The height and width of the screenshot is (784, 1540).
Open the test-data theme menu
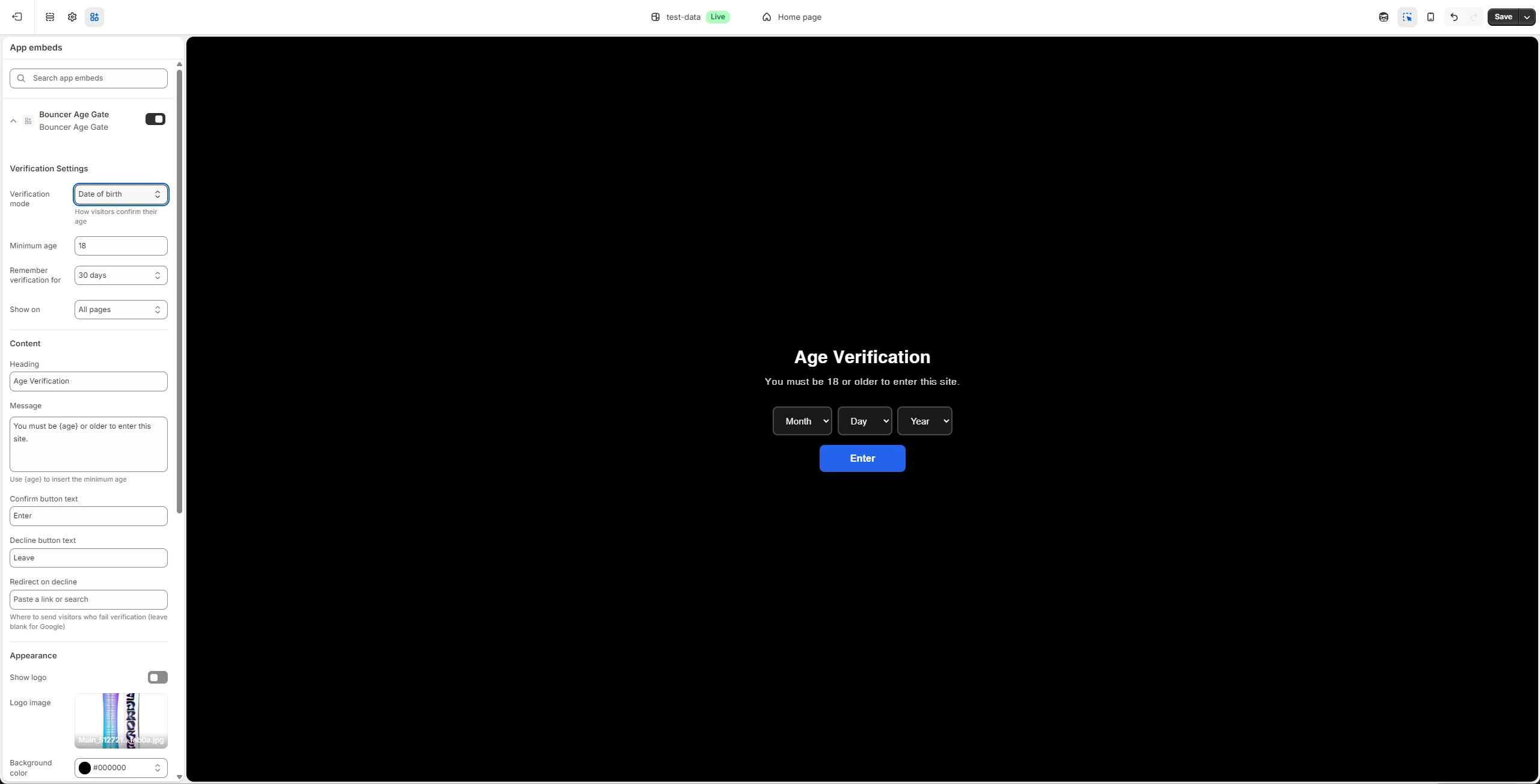coord(683,17)
